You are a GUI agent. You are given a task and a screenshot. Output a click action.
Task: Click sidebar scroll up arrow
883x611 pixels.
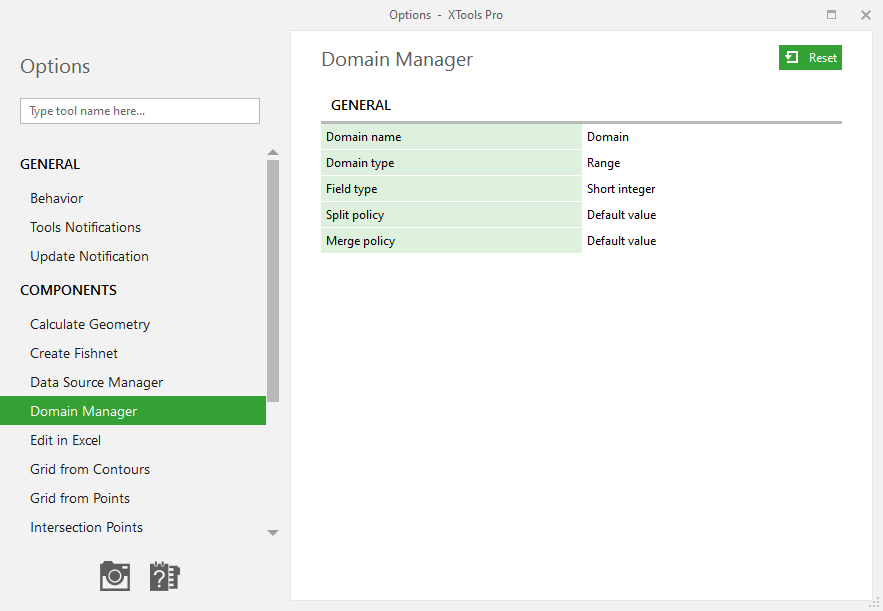point(273,153)
